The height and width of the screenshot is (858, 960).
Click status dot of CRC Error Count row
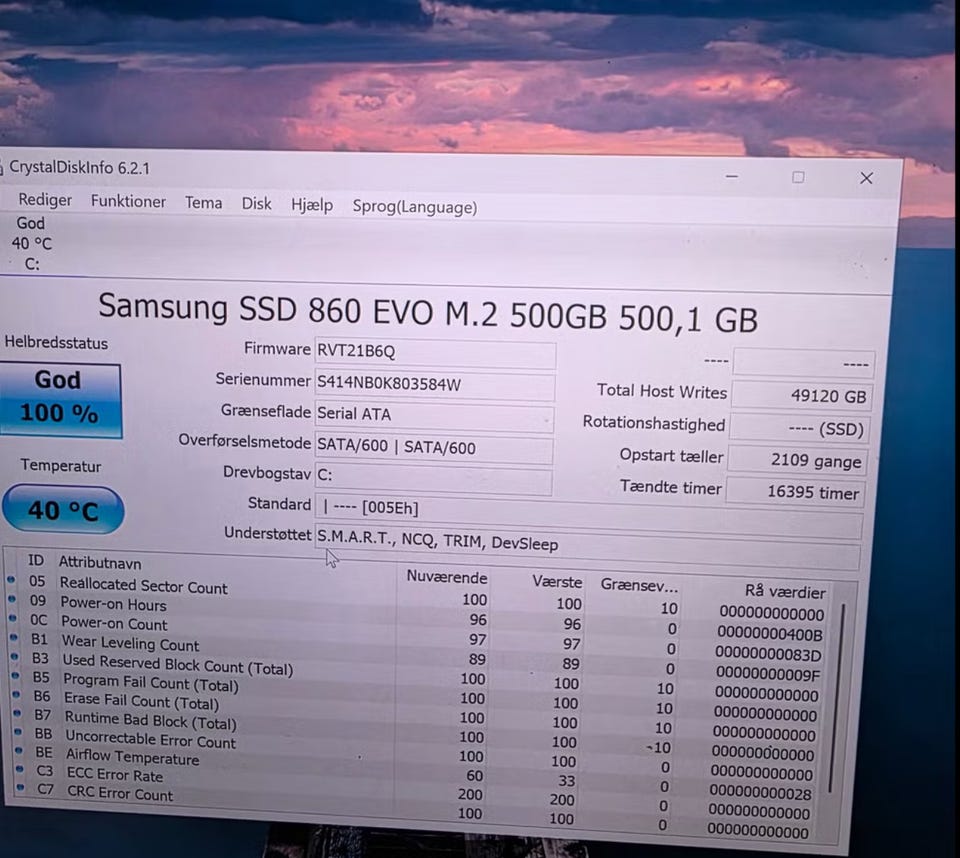[x=21, y=788]
